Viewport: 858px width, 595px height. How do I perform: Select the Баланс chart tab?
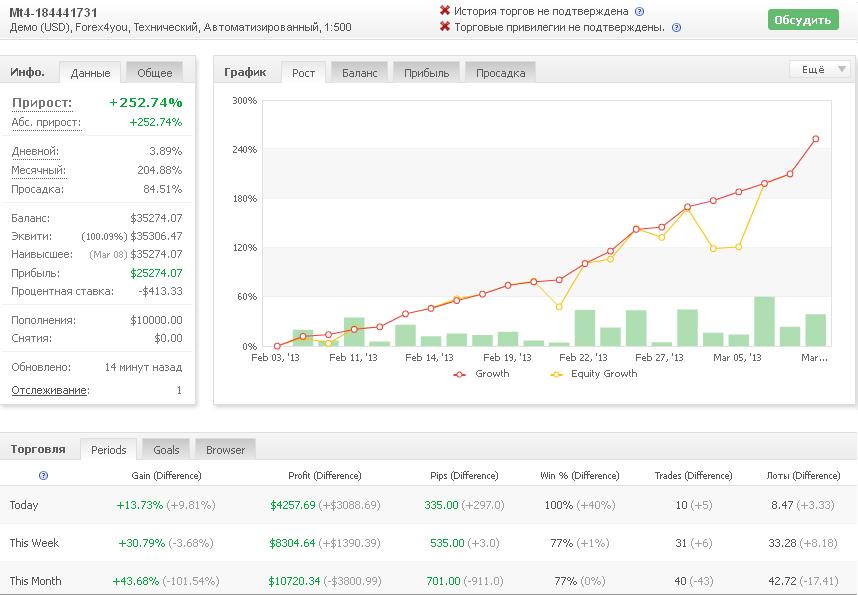point(360,73)
